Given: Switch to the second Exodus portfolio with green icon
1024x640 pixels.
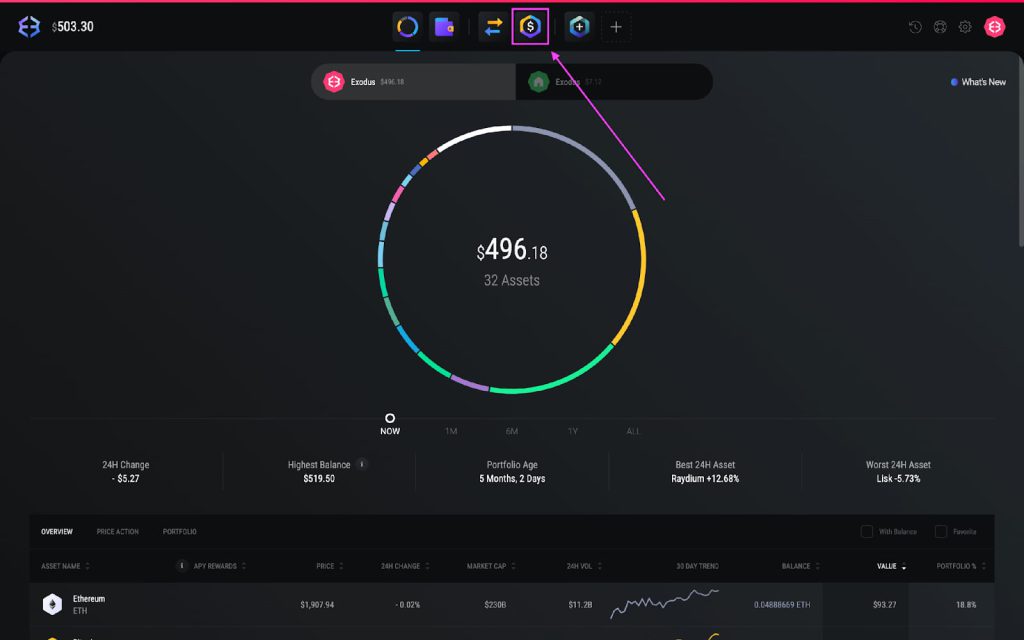Looking at the screenshot, I should 614,82.
